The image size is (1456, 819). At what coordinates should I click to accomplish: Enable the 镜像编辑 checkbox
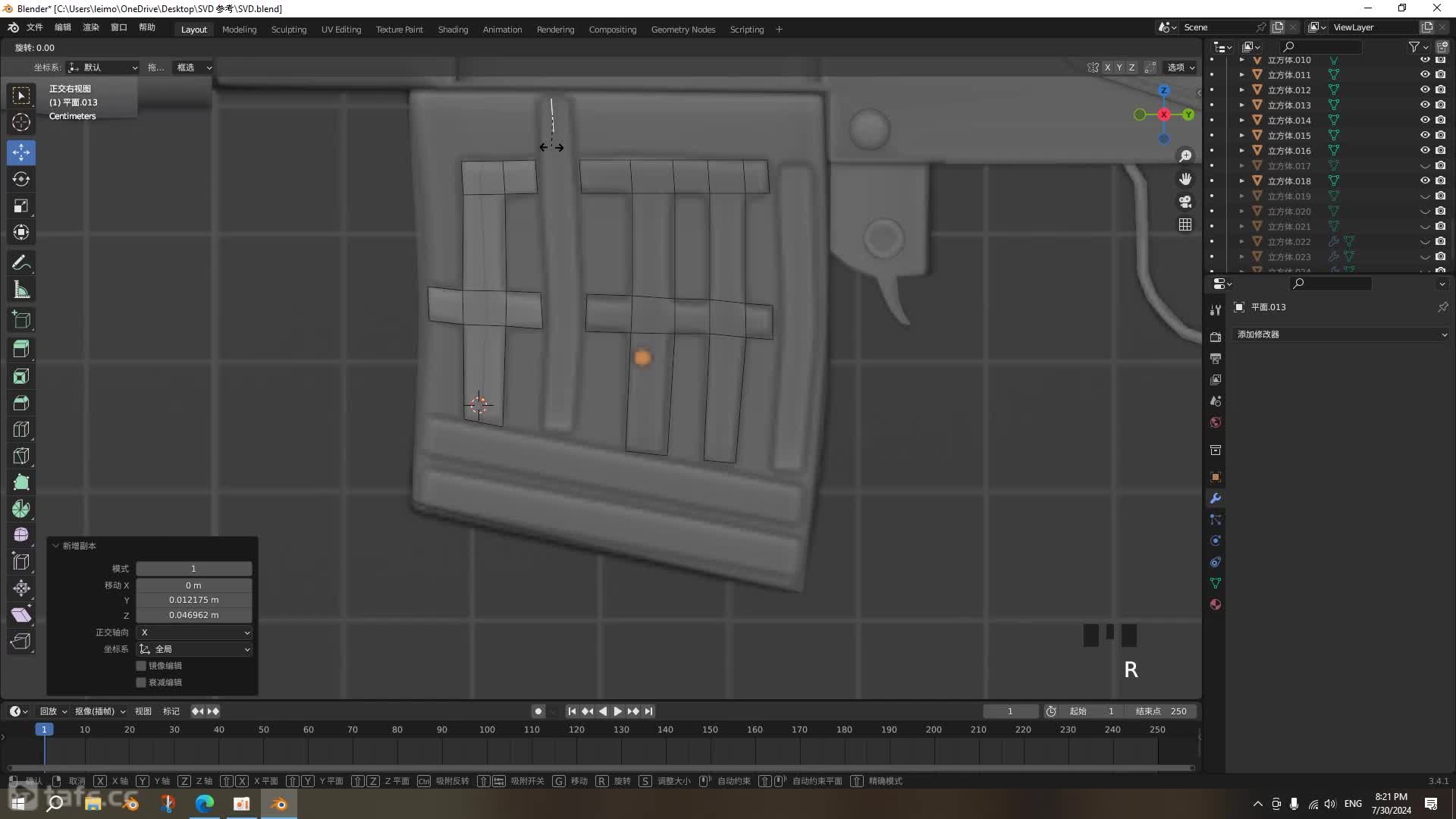(141, 666)
